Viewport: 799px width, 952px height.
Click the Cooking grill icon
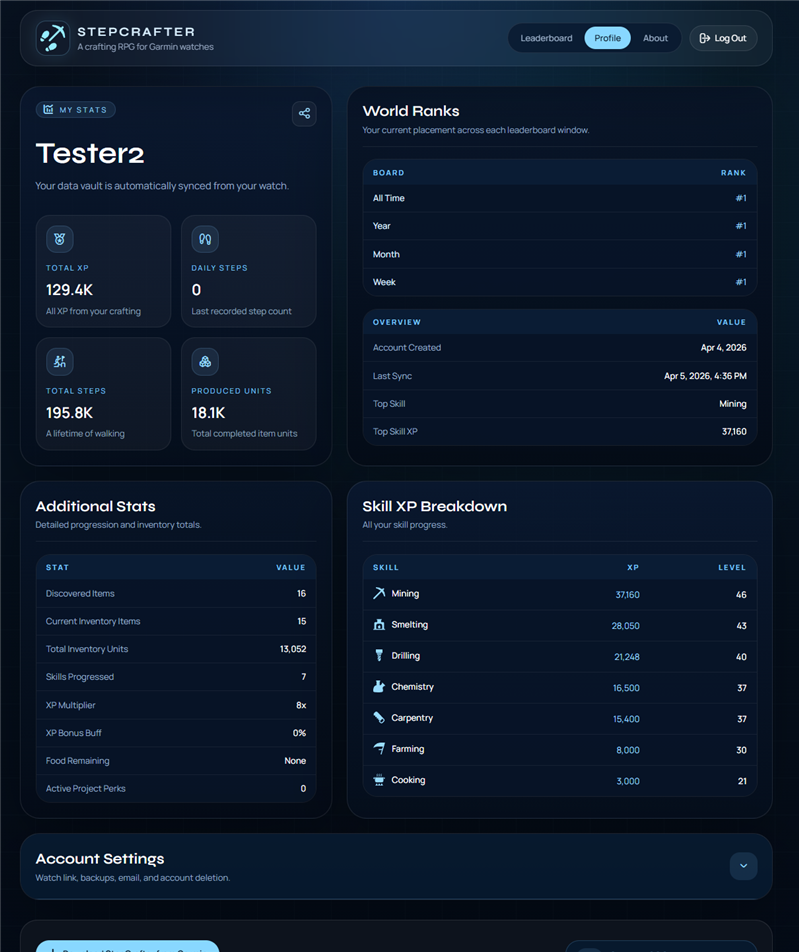379,780
